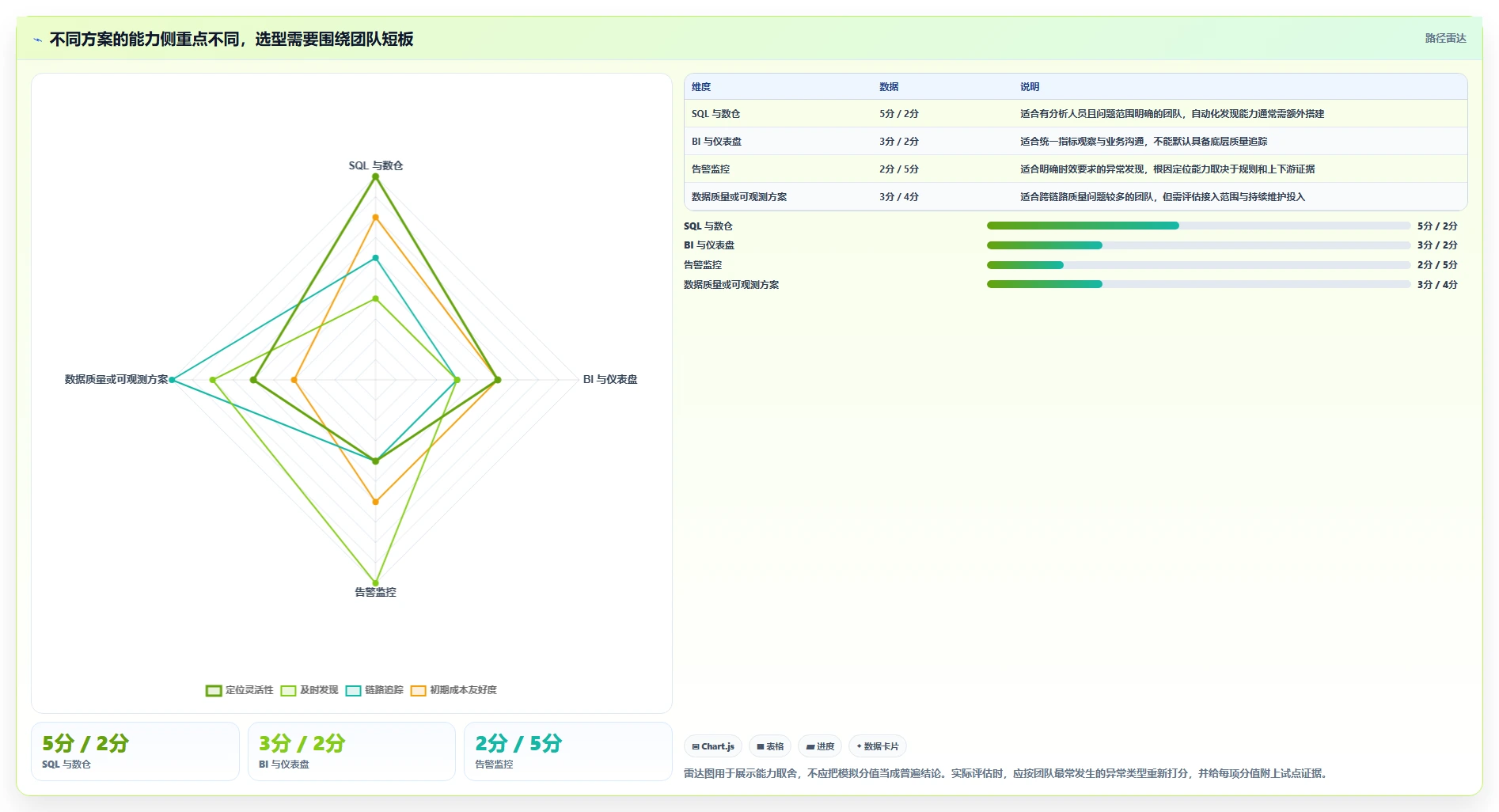Click the BI 与仪表盘 progress bar
The height and width of the screenshot is (812, 1499).
click(1198, 245)
